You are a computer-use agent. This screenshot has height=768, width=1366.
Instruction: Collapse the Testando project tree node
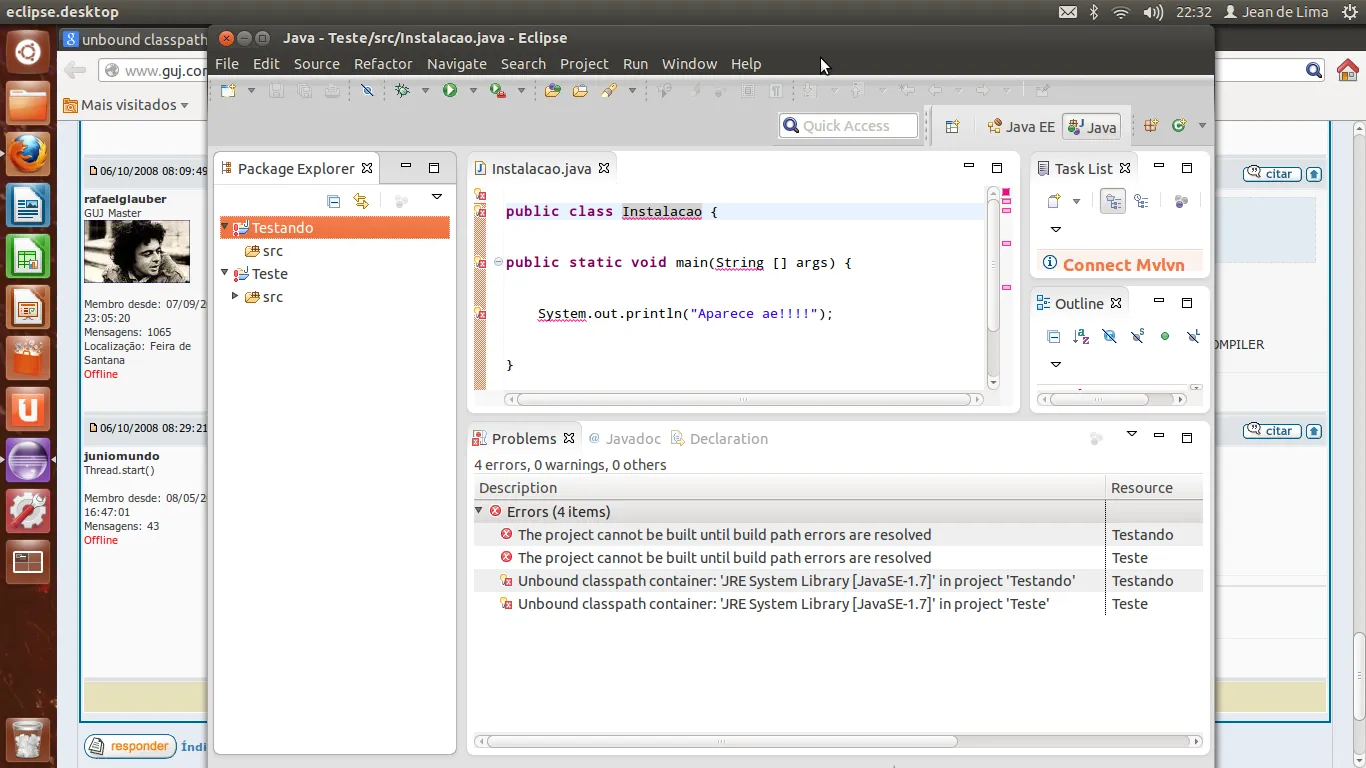pos(225,228)
